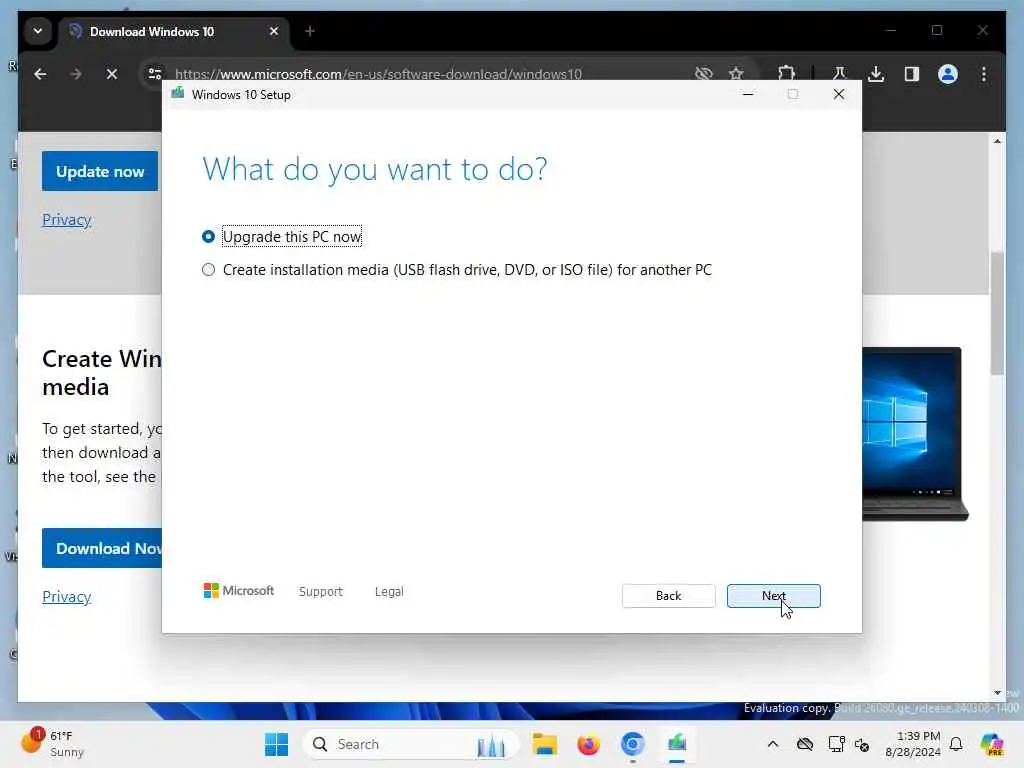Open Chrome downloads icon
This screenshot has width=1024, height=768.
pyautogui.click(x=876, y=74)
